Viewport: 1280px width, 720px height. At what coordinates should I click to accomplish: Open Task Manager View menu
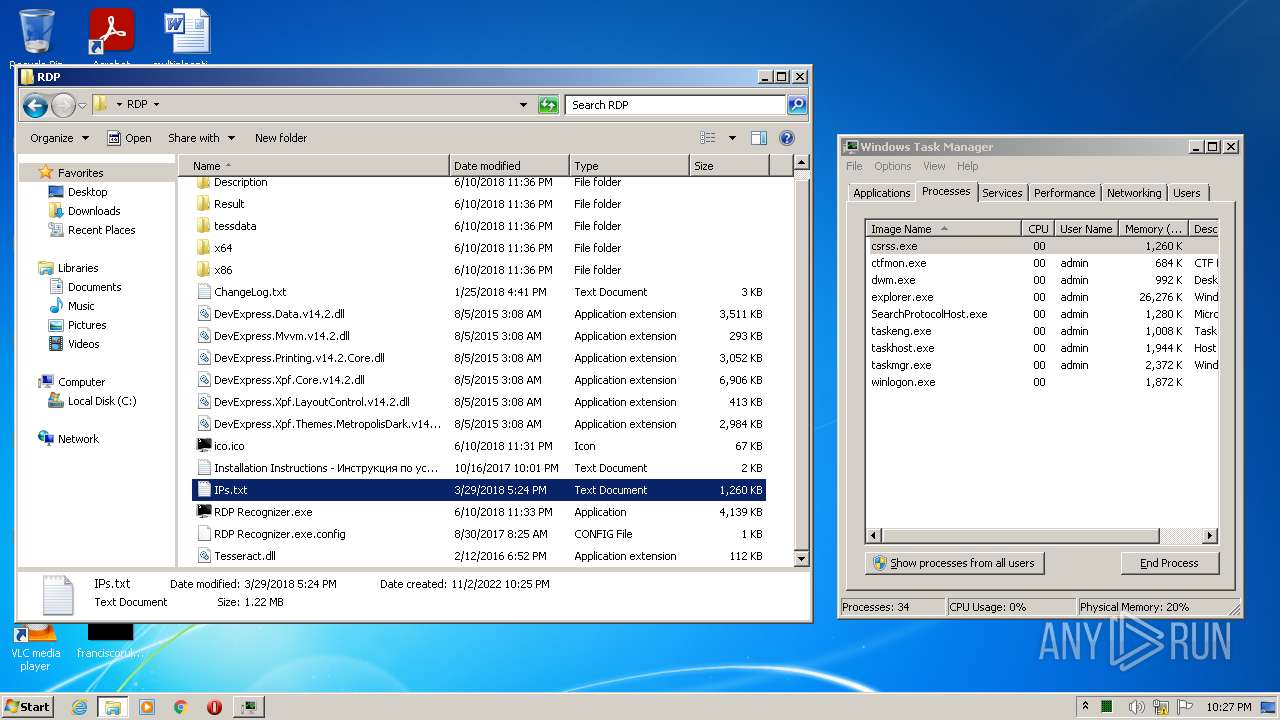(934, 166)
